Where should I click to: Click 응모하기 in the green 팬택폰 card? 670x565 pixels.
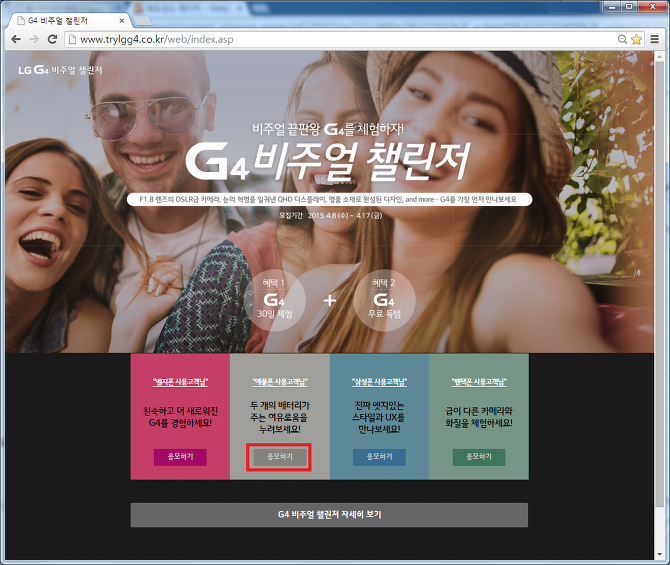coord(479,457)
